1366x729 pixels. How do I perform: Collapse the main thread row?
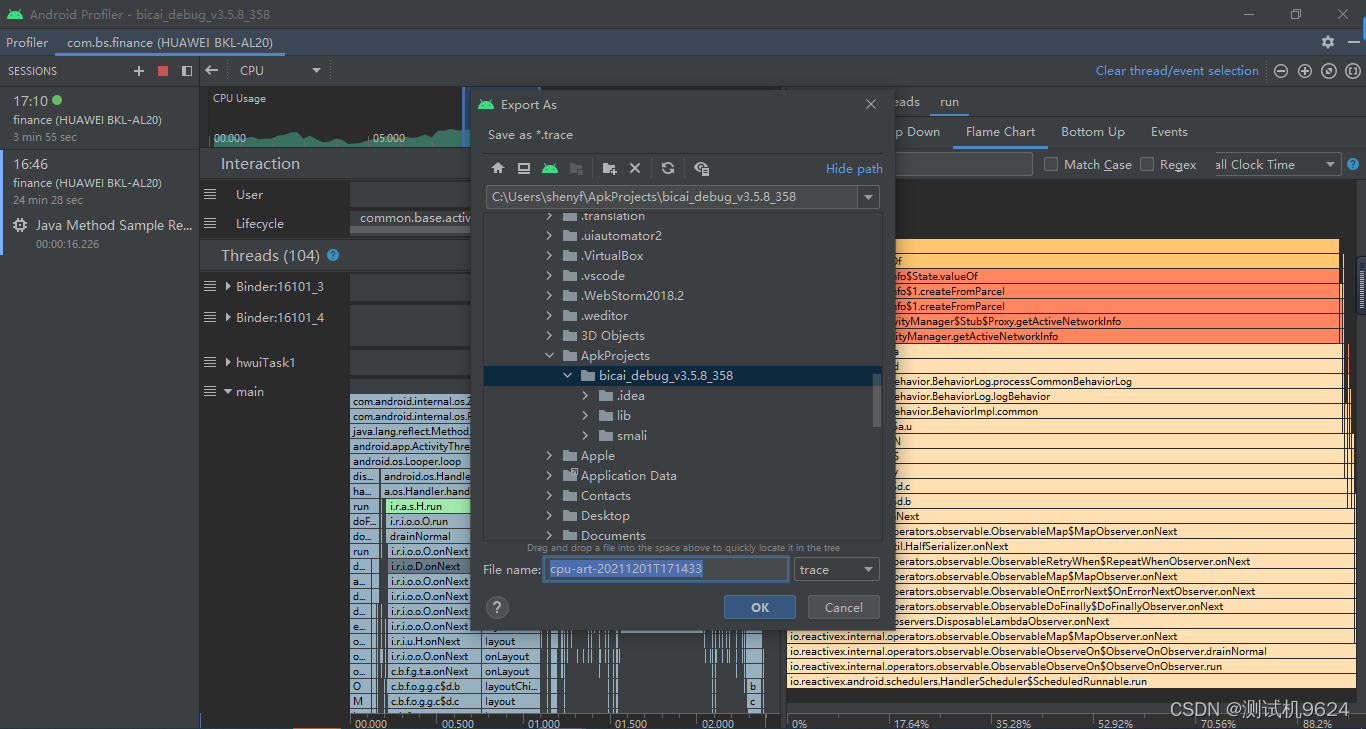tap(227, 392)
